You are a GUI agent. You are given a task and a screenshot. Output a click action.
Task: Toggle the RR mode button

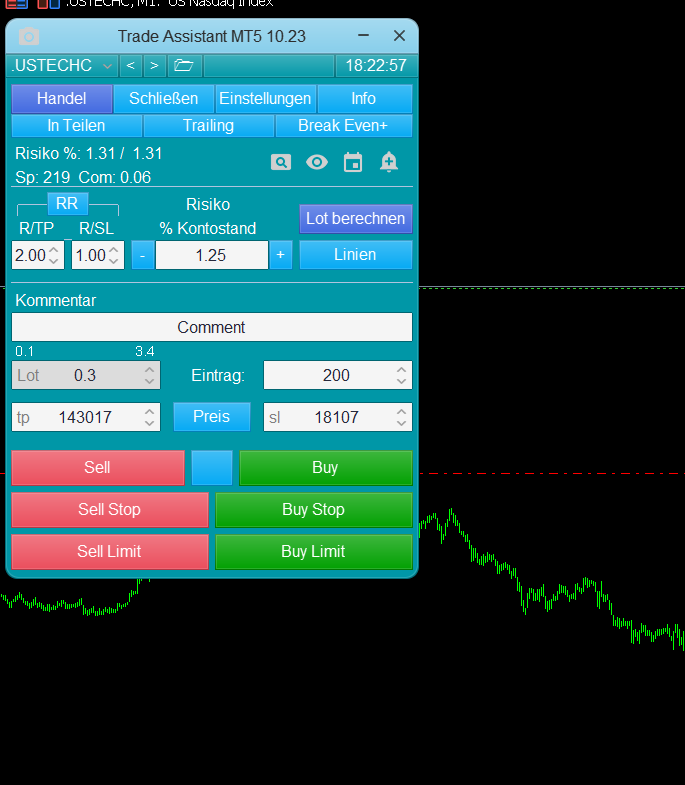click(67, 204)
